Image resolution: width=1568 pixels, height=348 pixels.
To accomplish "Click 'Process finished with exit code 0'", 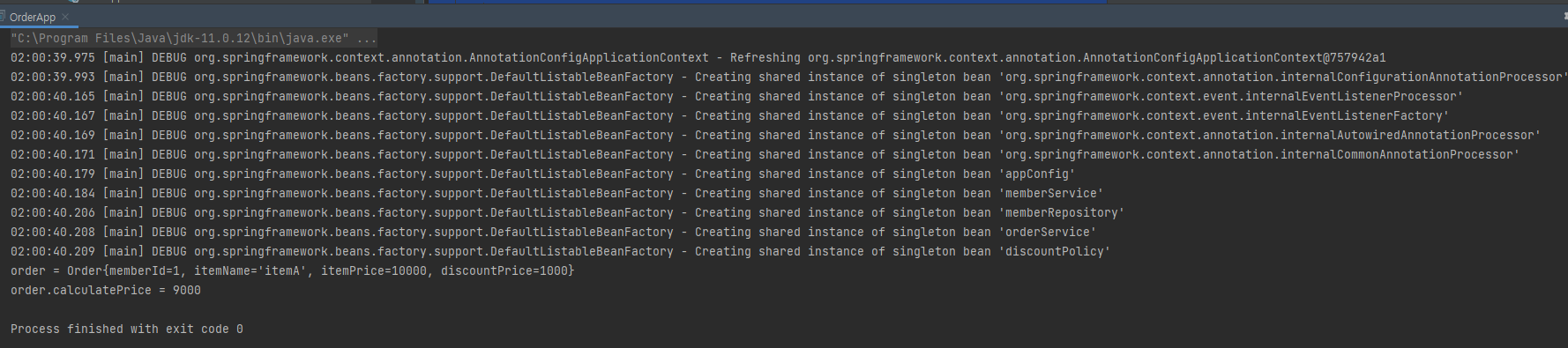I will 127,329.
